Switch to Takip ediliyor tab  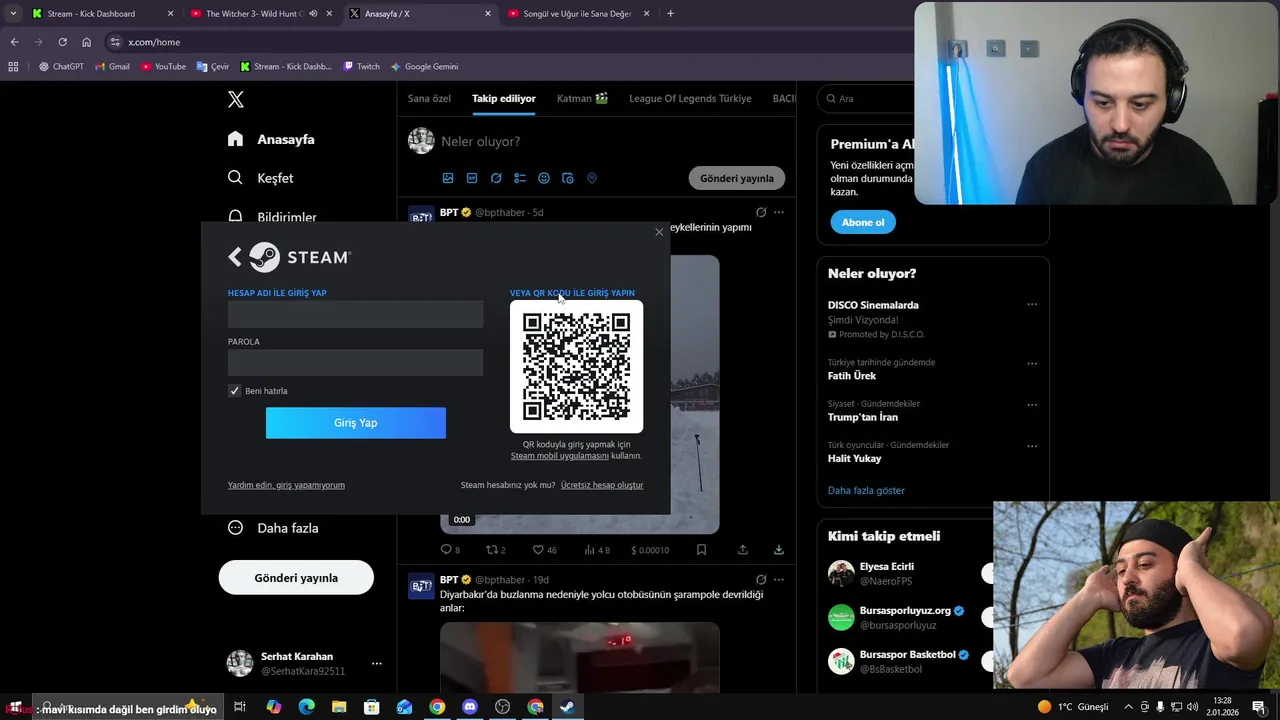504,98
